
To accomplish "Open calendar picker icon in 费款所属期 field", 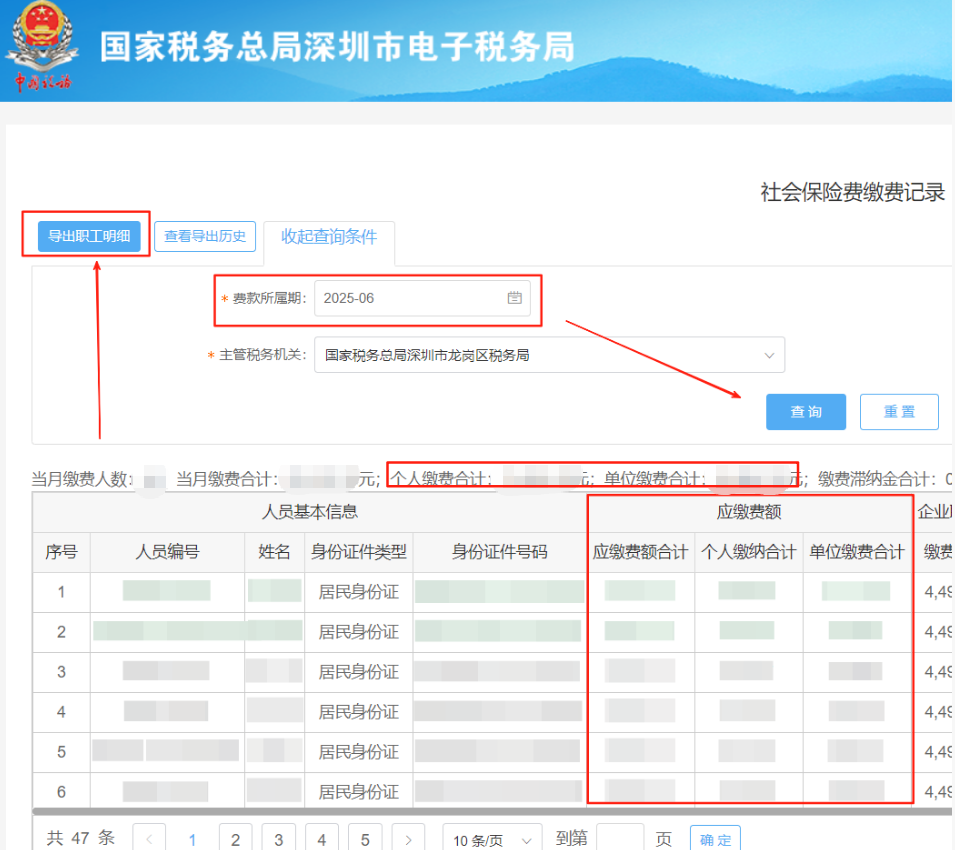I will (x=515, y=298).
